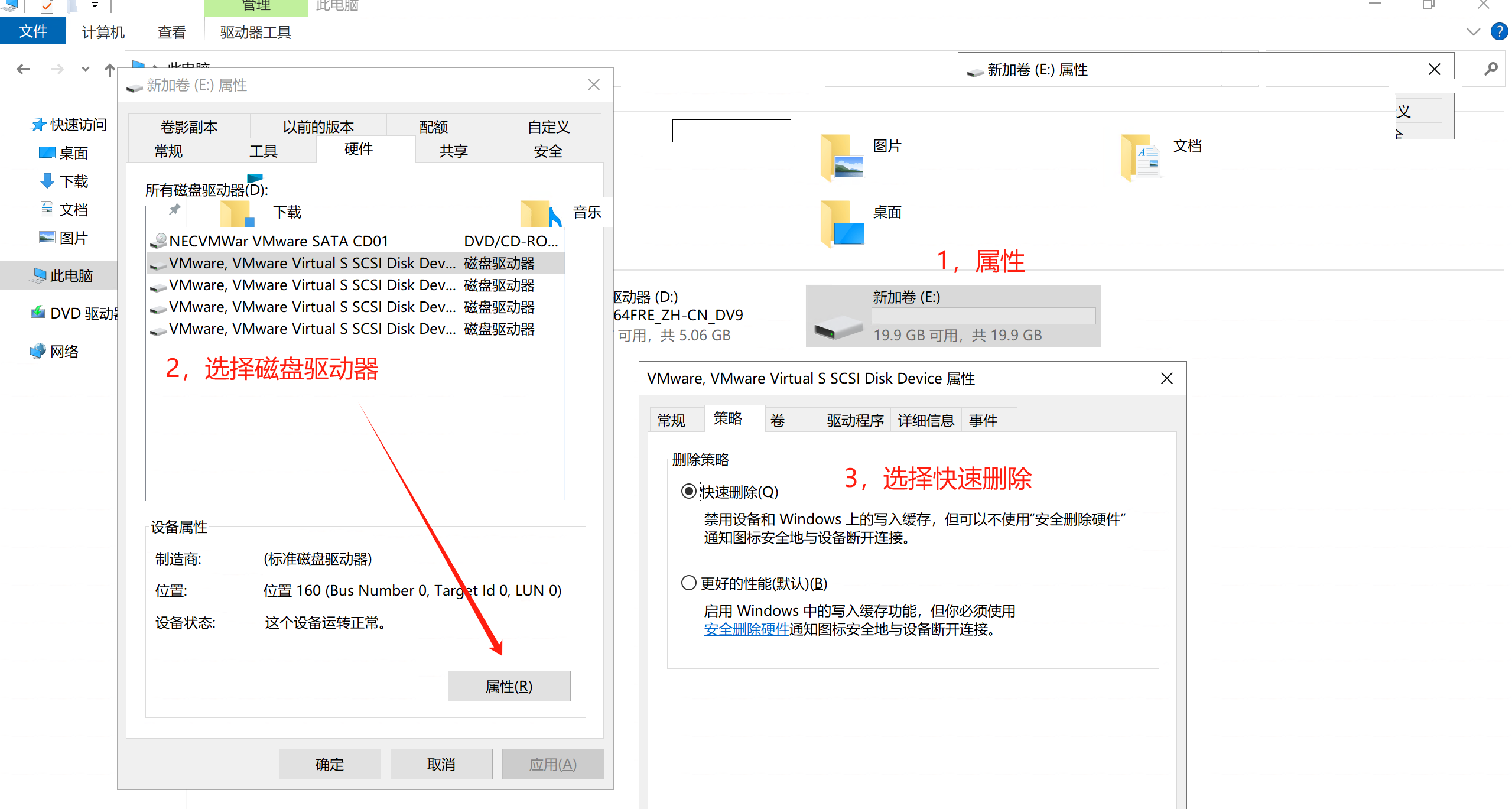Click 属性(R) button for disk device
This screenshot has height=809, width=1512.
pyautogui.click(x=509, y=686)
